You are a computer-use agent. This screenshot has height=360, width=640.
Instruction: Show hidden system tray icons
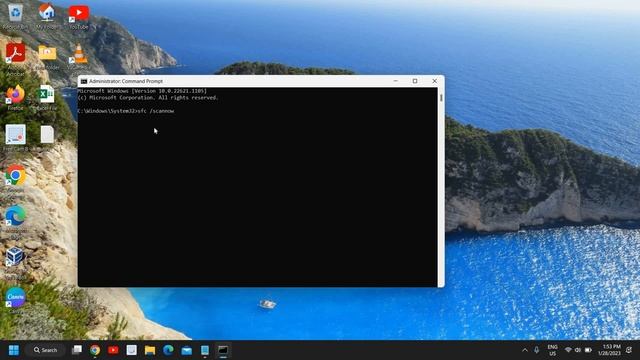pos(525,350)
